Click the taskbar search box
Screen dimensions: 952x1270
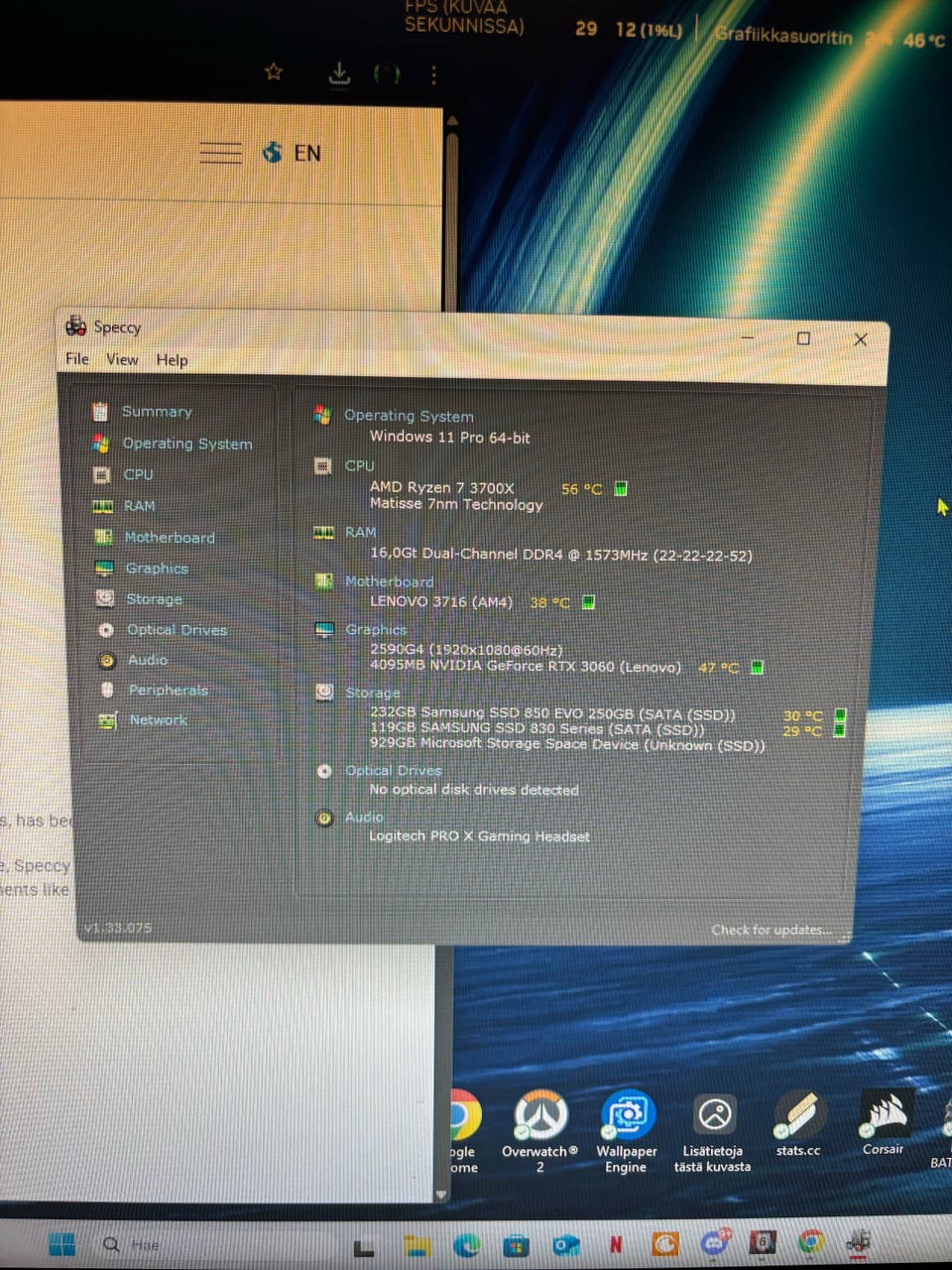point(213,1244)
